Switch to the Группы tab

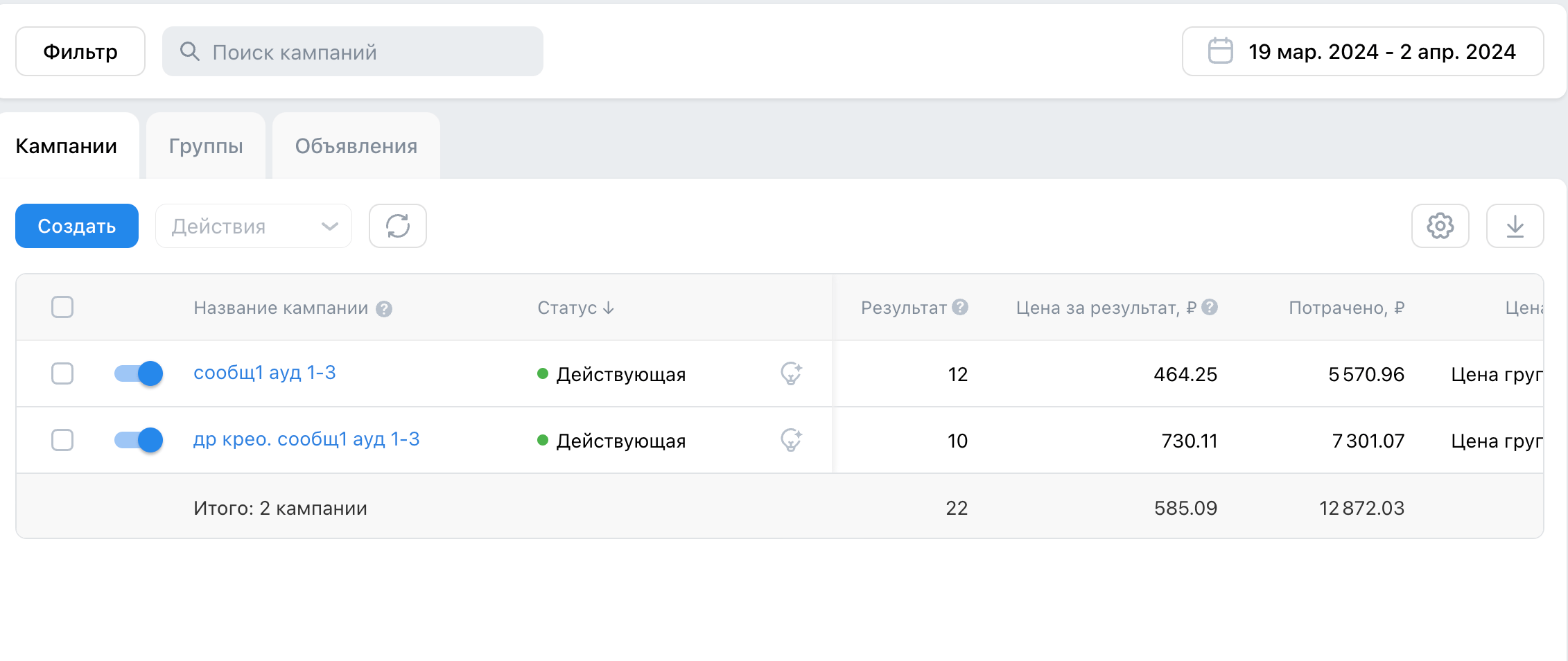pyautogui.click(x=206, y=146)
